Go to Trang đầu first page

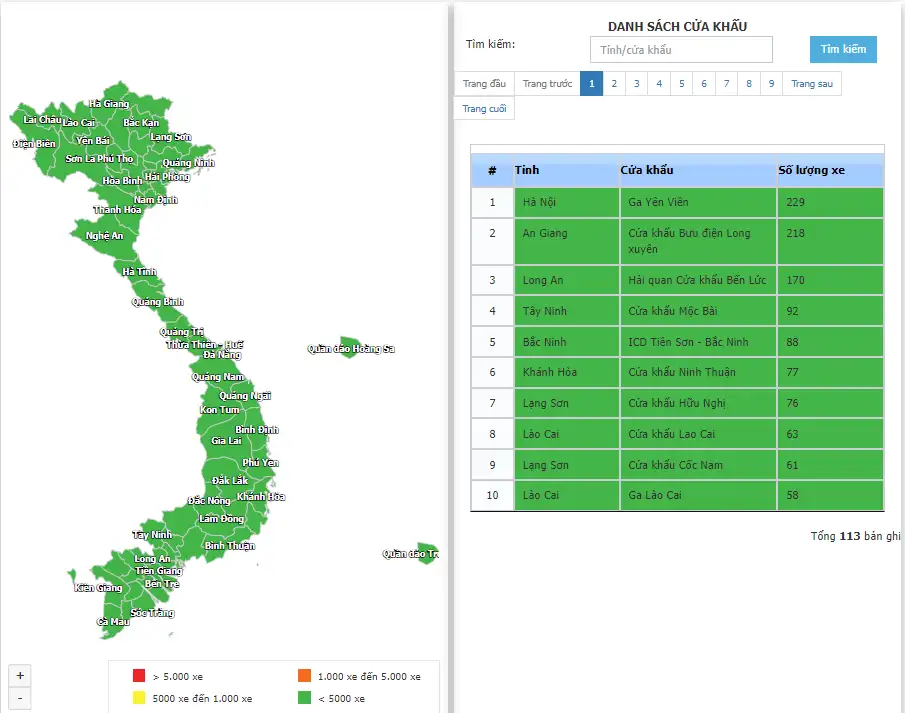click(x=484, y=84)
